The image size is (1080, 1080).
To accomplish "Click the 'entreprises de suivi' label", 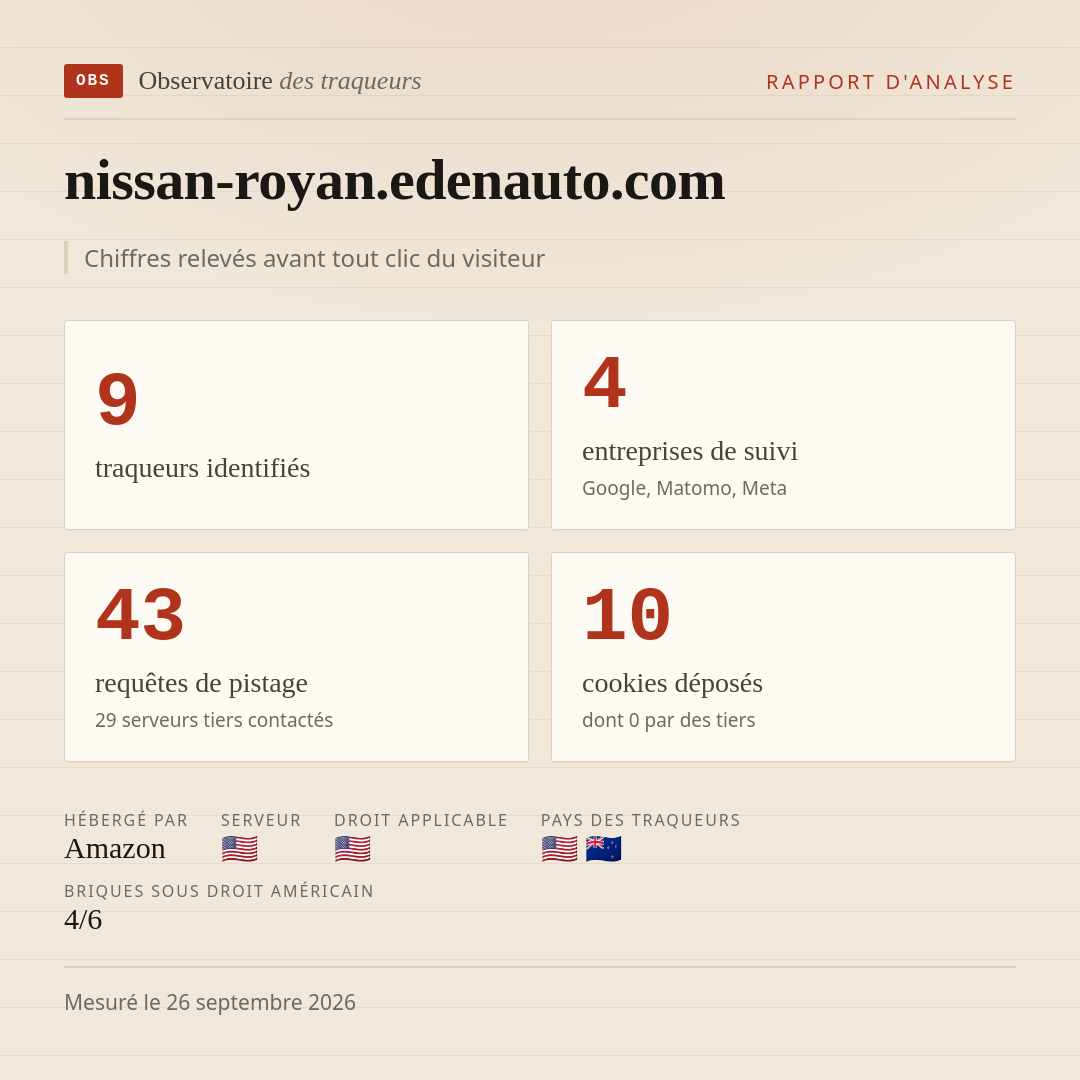I will (x=689, y=451).
